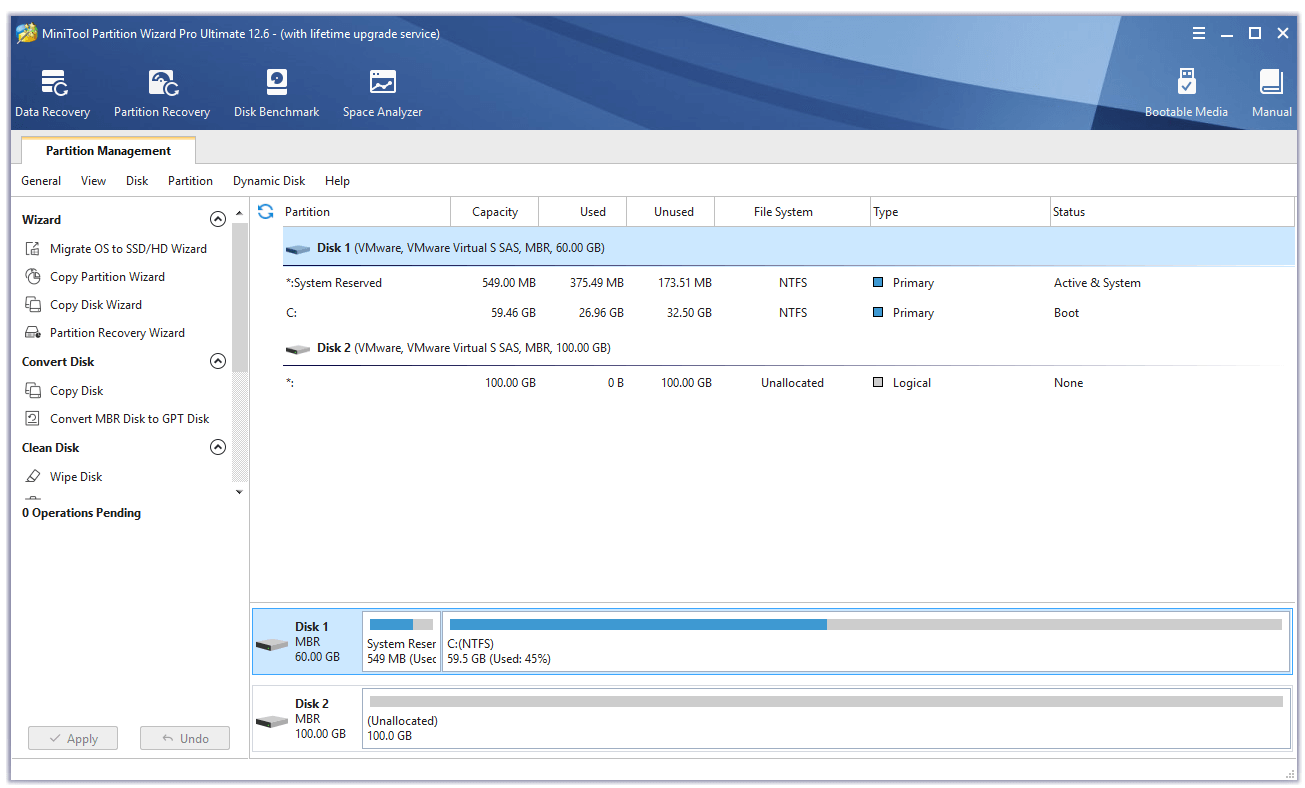1305x788 pixels.
Task: Click the Apply button
Action: coord(72,739)
